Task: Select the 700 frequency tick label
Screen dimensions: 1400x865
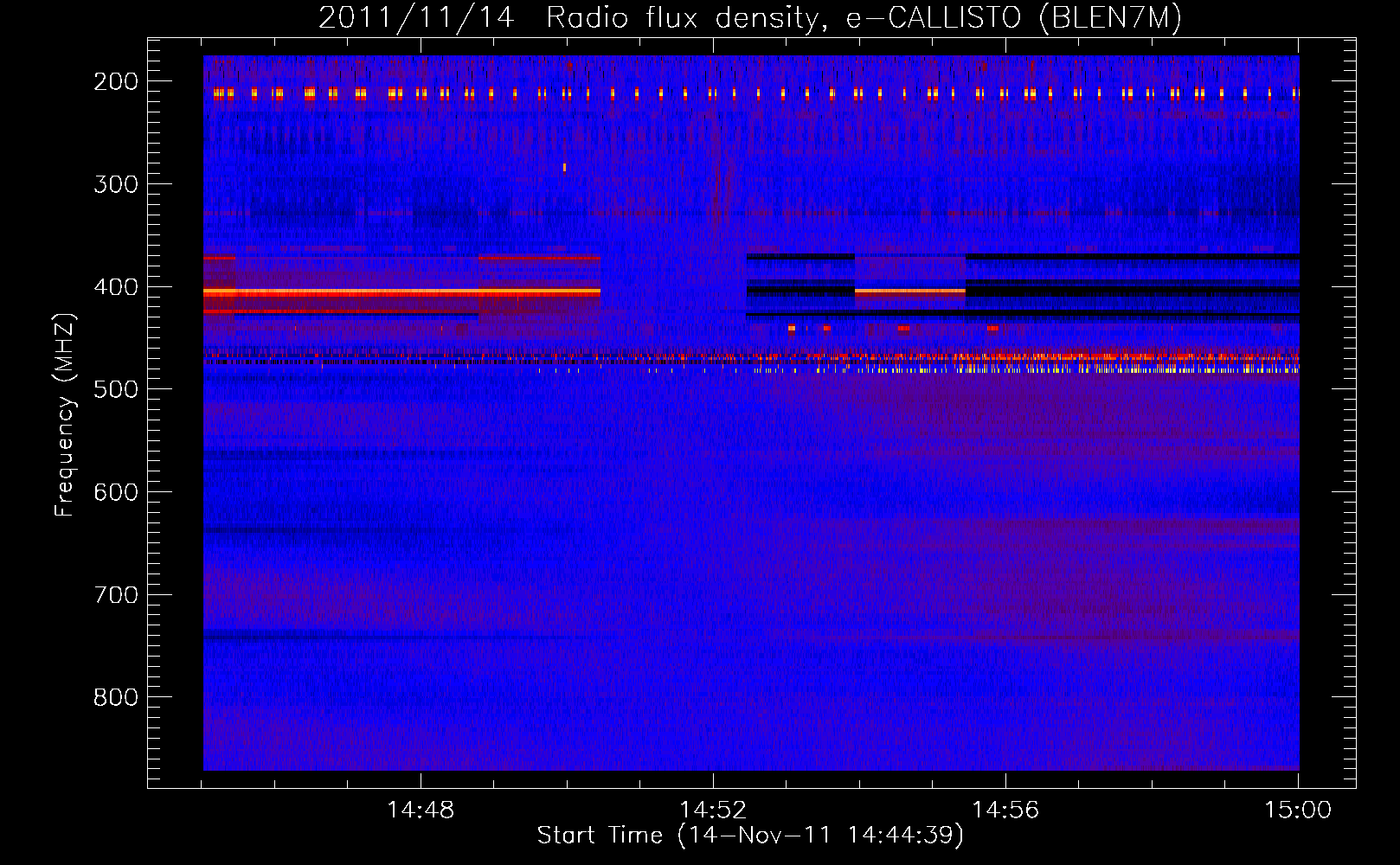Action: coord(116,595)
